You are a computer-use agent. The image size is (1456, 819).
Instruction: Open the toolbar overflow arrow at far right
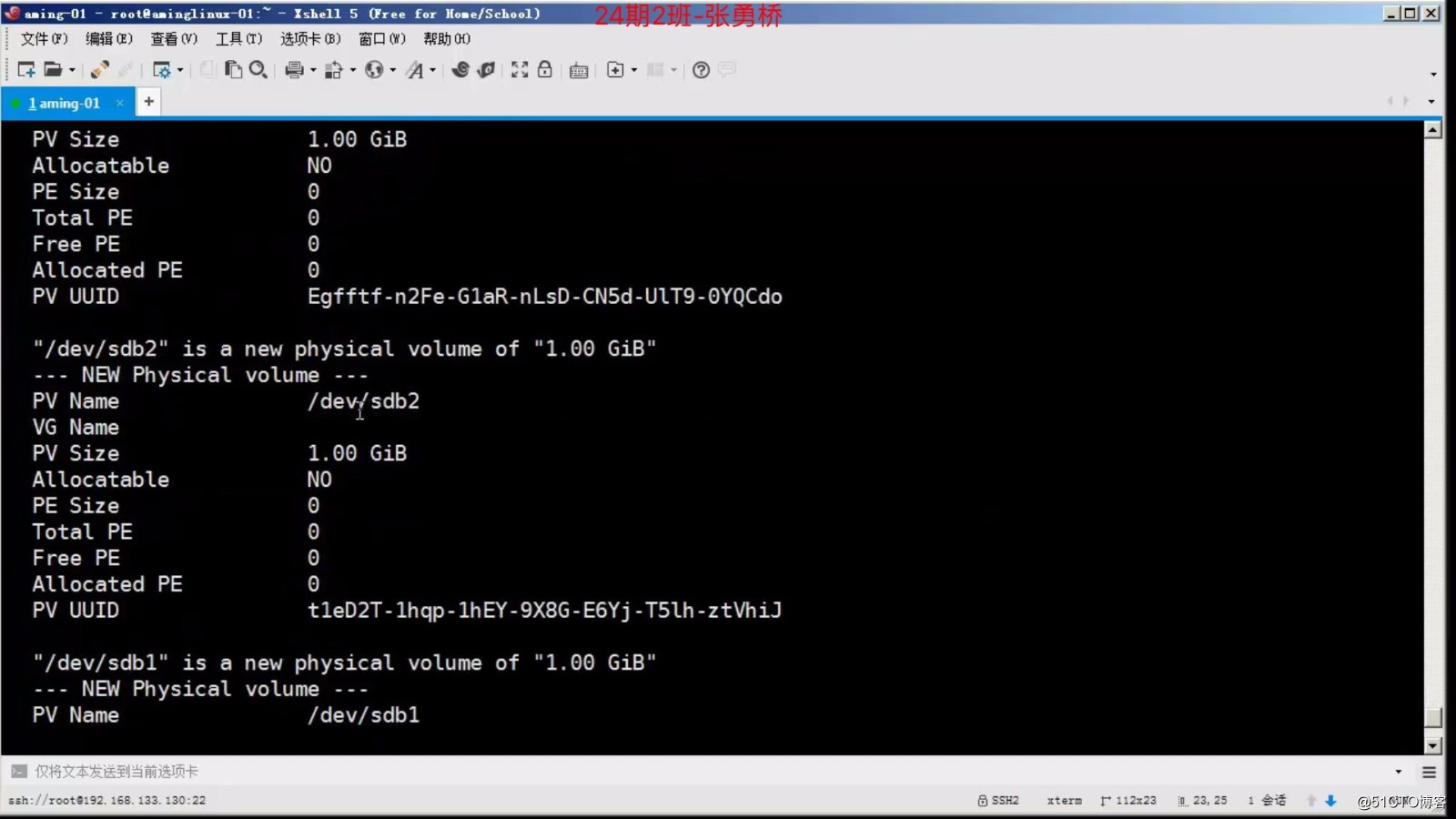pyautogui.click(x=1433, y=74)
